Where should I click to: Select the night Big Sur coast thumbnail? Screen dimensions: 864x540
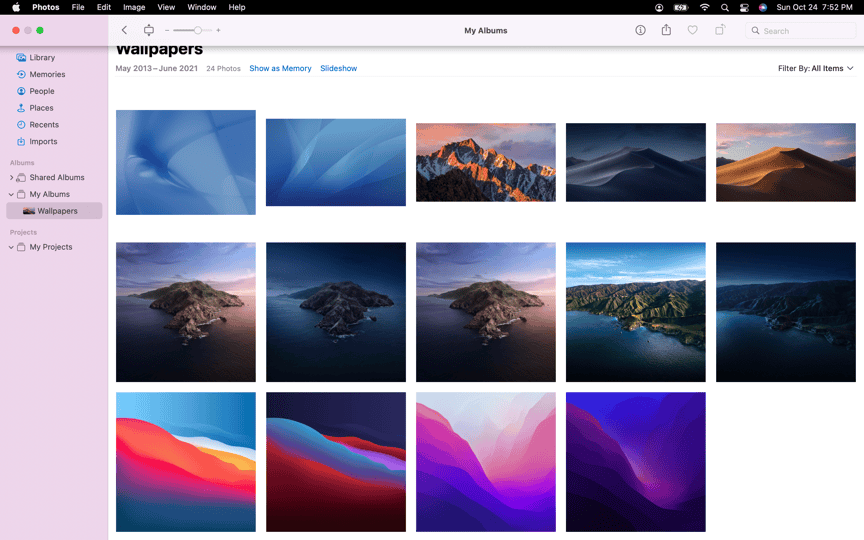pyautogui.click(x=786, y=312)
